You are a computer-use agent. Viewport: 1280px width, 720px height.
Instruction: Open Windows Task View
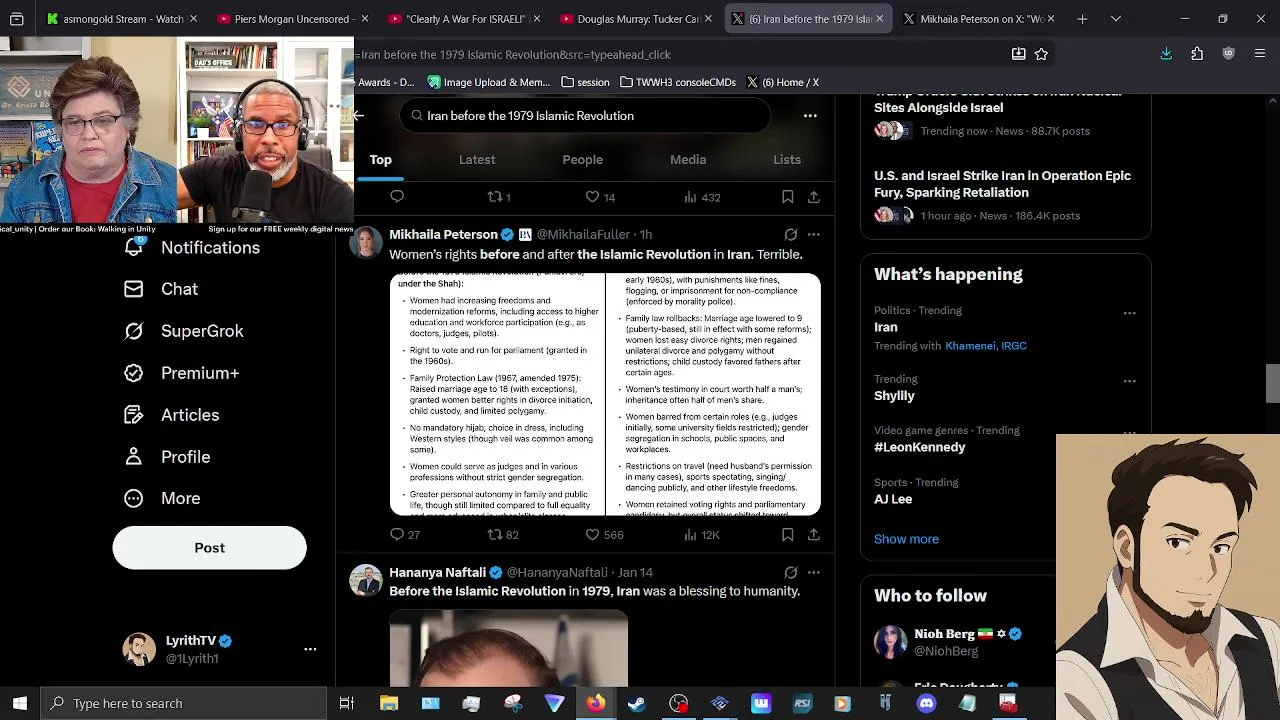pyautogui.click(x=347, y=703)
